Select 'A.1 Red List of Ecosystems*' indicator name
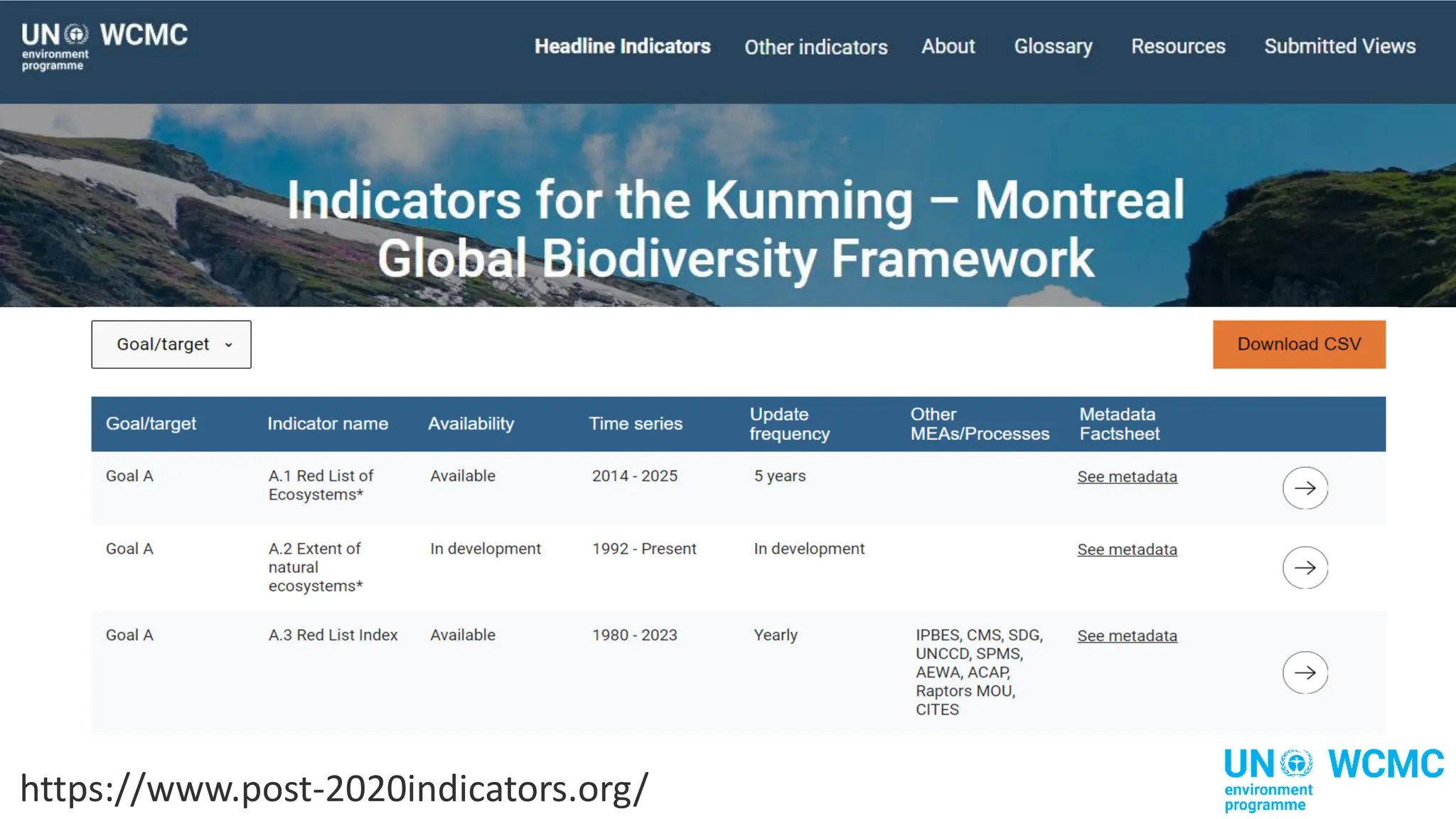1456x819 pixels. click(321, 485)
